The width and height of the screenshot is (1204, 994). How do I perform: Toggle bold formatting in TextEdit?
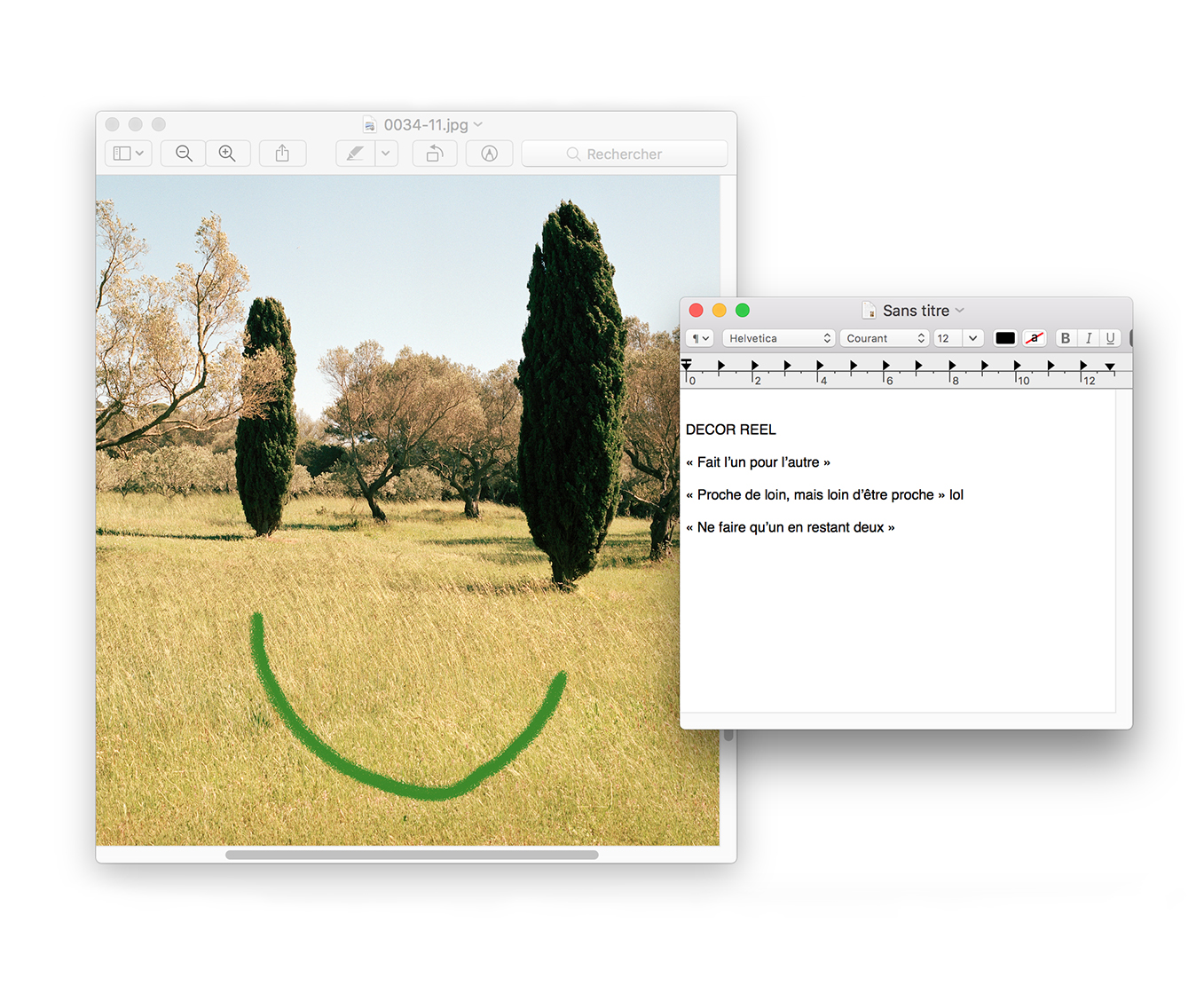[x=1066, y=338]
